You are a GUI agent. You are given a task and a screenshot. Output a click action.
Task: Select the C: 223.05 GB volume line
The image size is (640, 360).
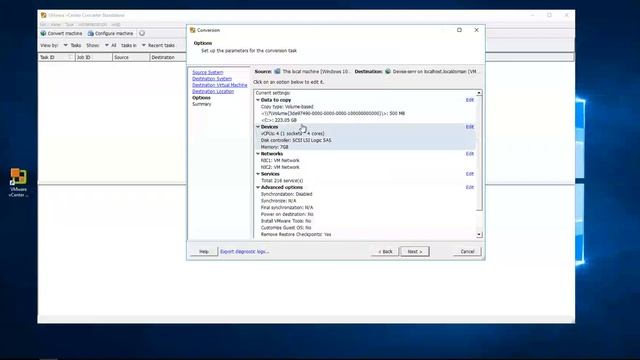[x=279, y=120]
